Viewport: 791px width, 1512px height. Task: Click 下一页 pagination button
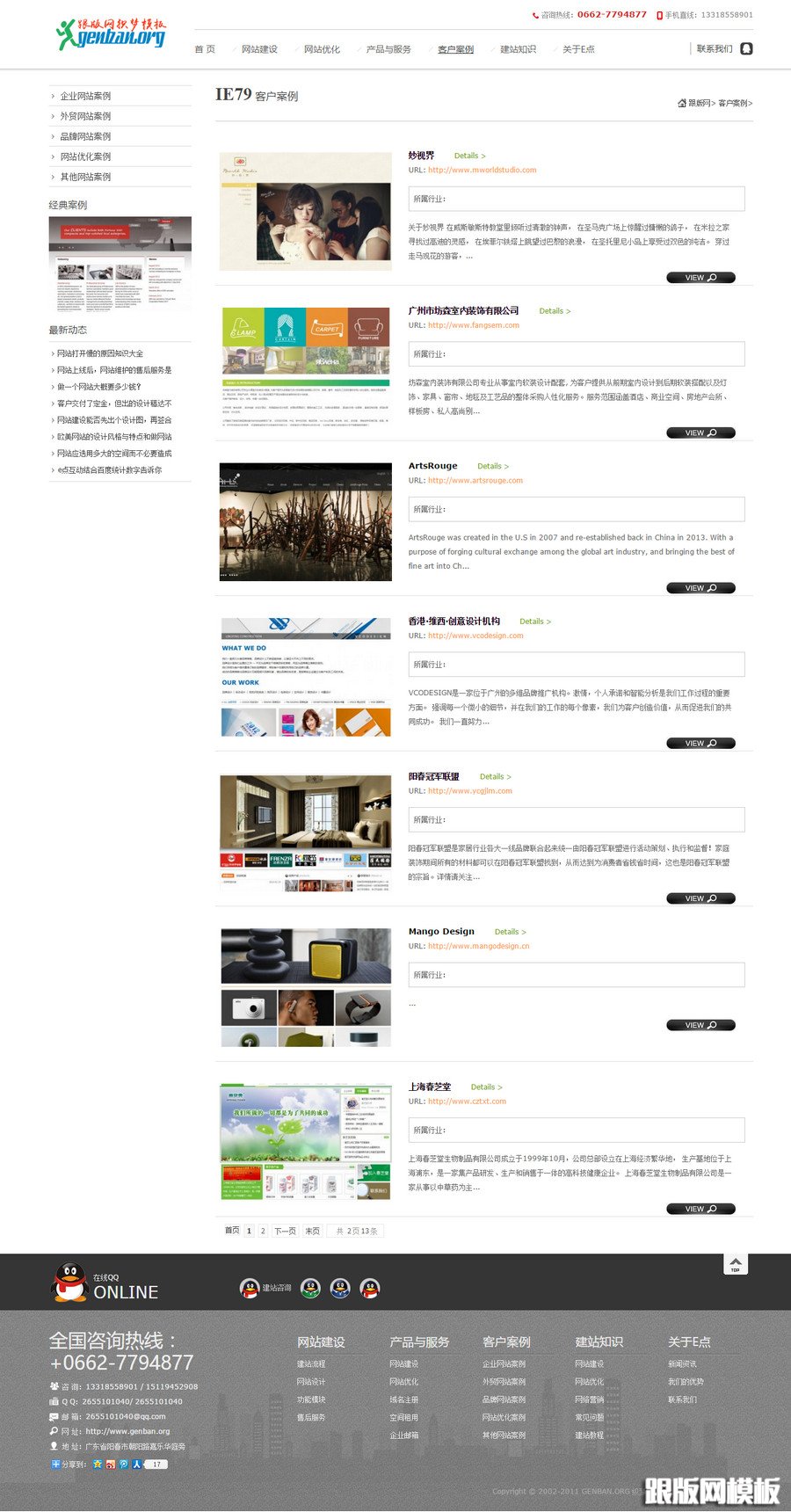click(285, 1231)
